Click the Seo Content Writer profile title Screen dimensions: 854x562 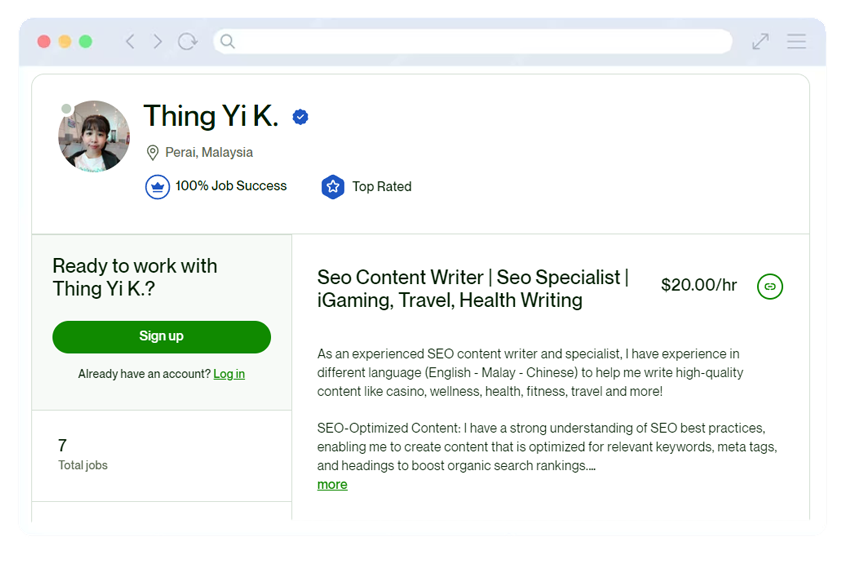[x=473, y=288]
